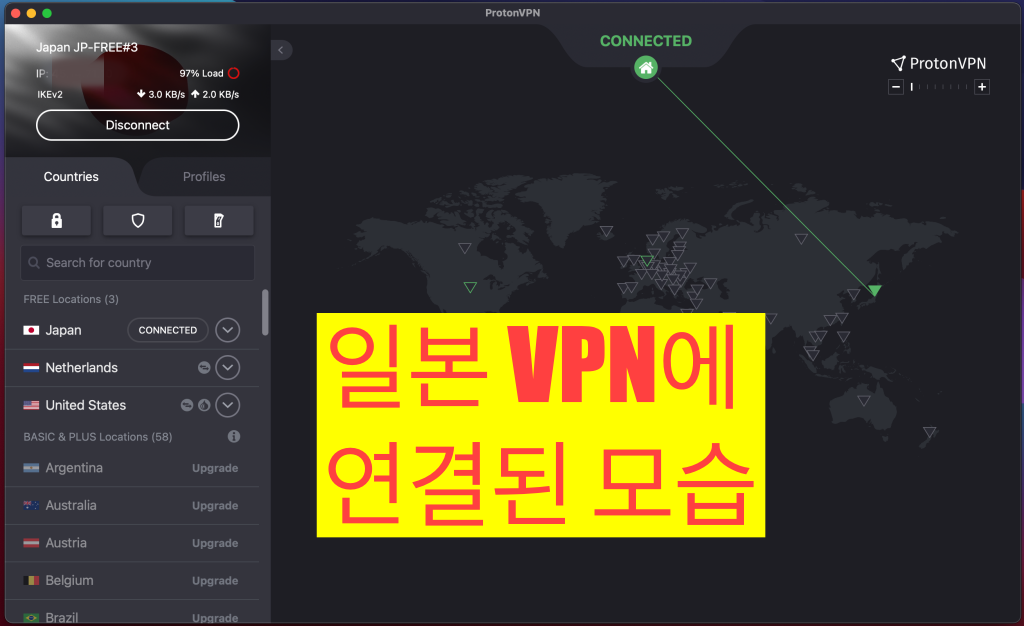Click the Canada map marker
The image size is (1024, 626).
[464, 248]
